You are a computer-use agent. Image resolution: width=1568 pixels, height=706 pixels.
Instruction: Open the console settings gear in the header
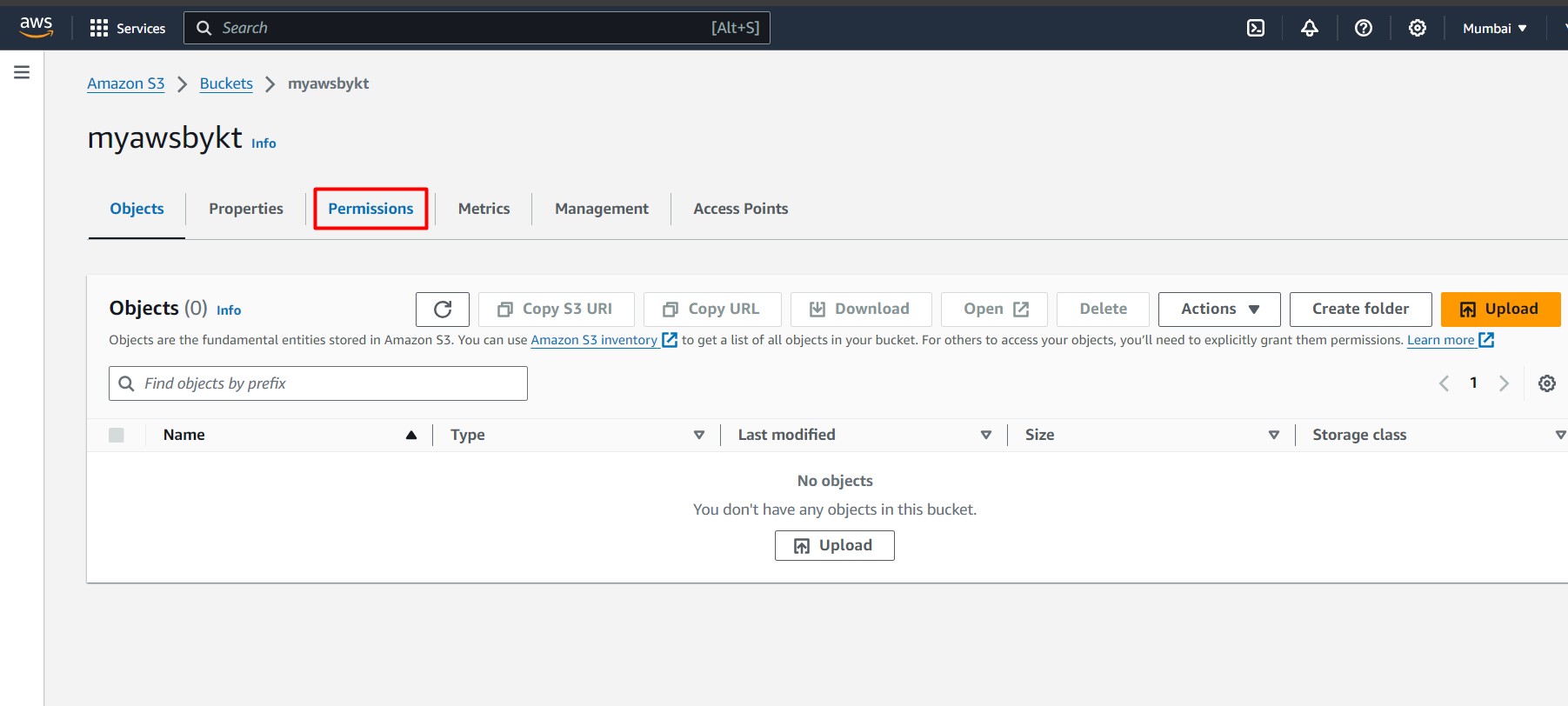tap(1418, 28)
